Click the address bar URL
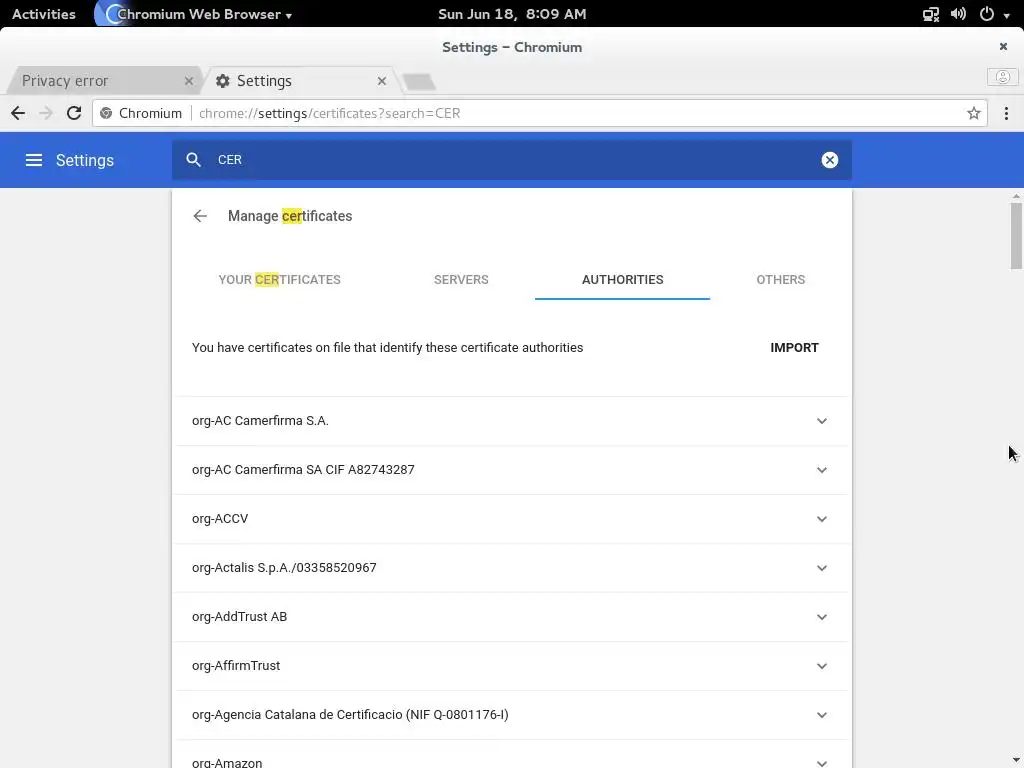Screen dimensions: 1024x768 (x=330, y=113)
